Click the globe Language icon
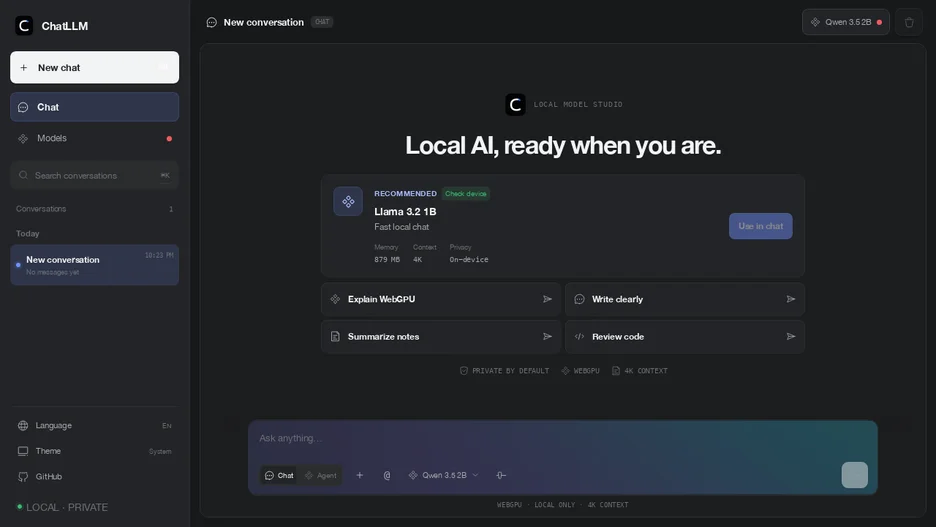The width and height of the screenshot is (936, 527). [23, 426]
